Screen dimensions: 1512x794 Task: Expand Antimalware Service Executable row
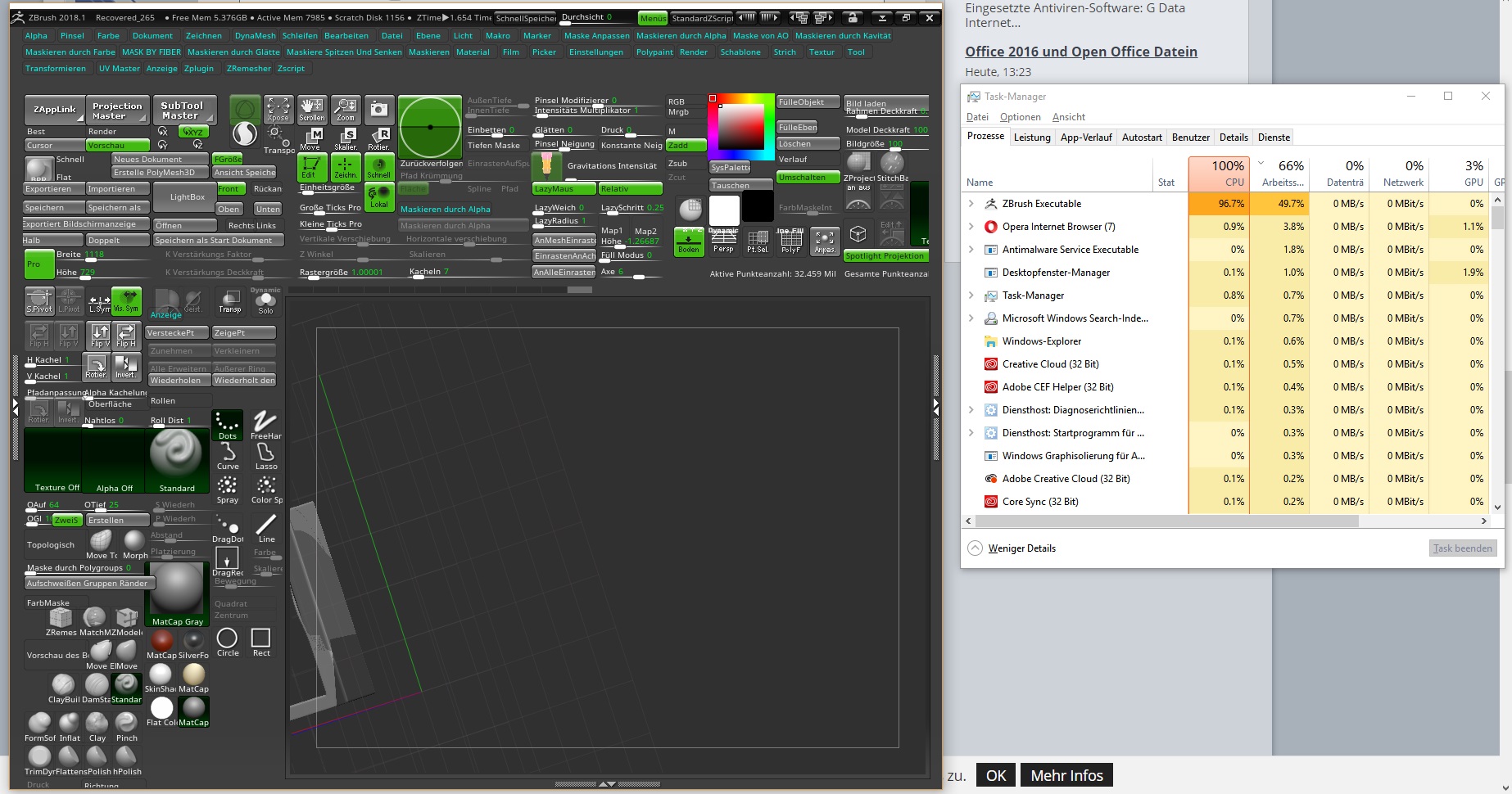click(971, 250)
